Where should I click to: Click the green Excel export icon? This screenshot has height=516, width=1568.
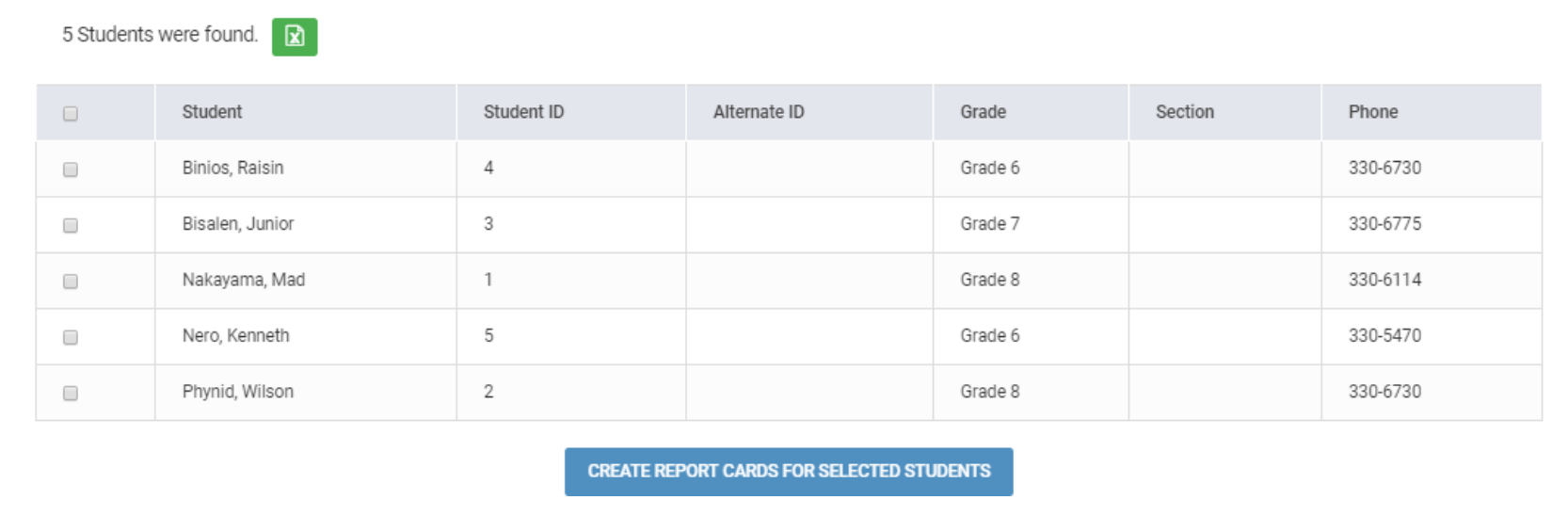(x=294, y=37)
